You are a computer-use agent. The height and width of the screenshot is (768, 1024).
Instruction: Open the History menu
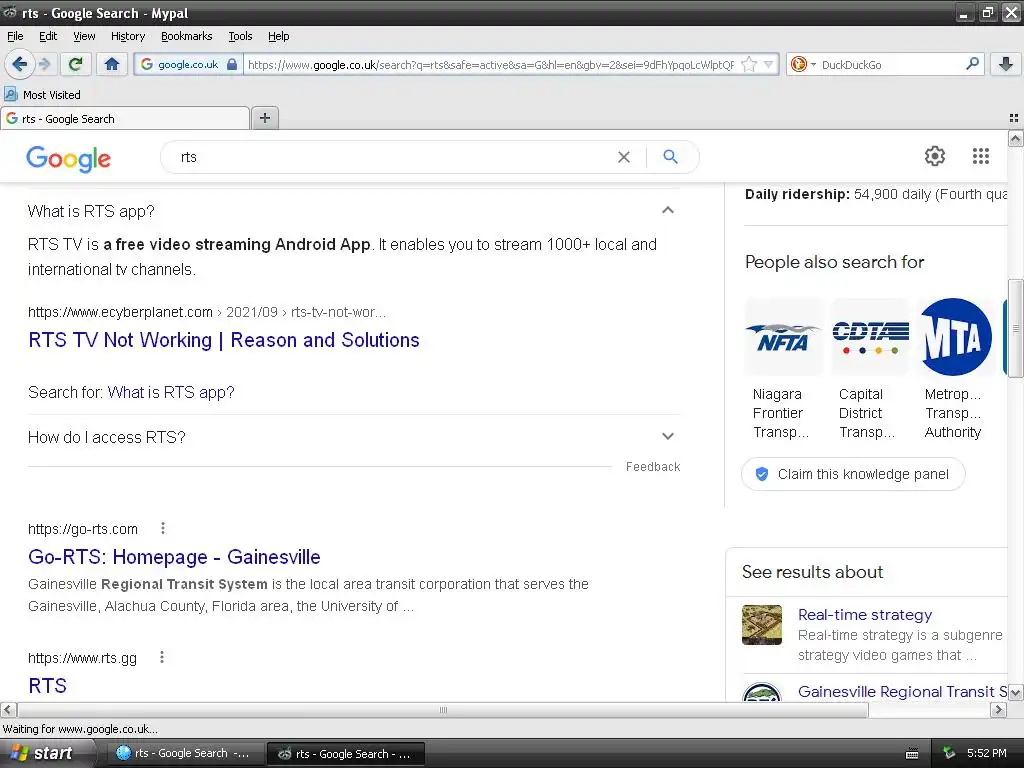(127, 37)
